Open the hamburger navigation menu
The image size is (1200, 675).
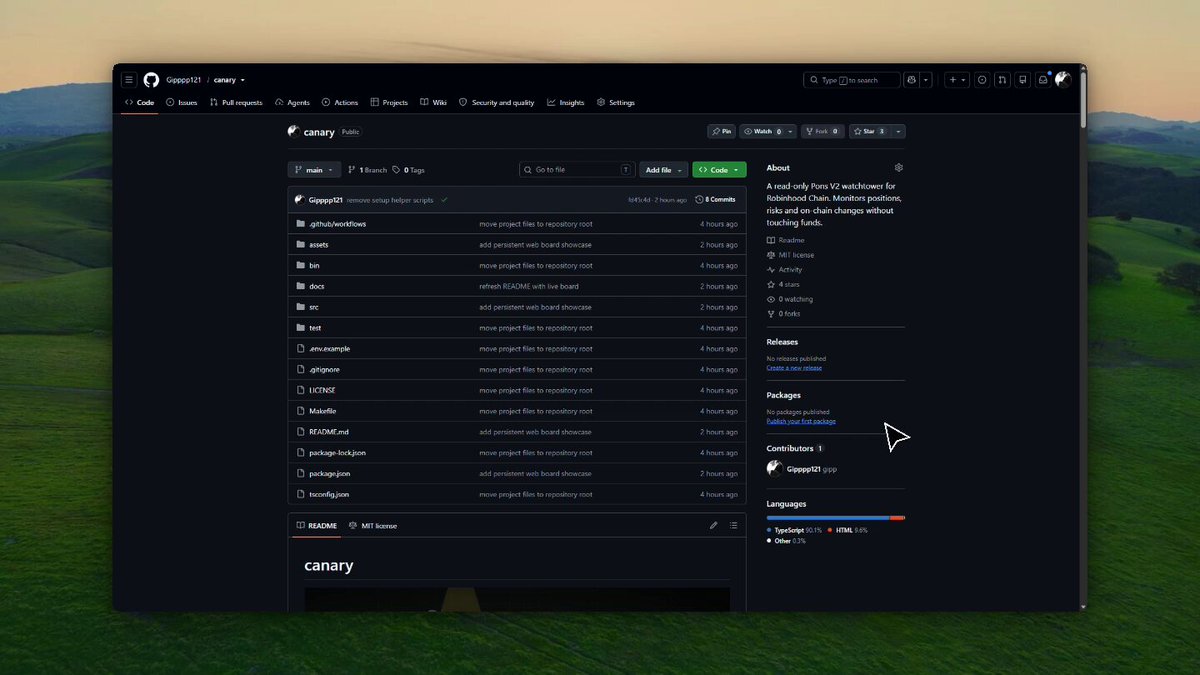129,80
